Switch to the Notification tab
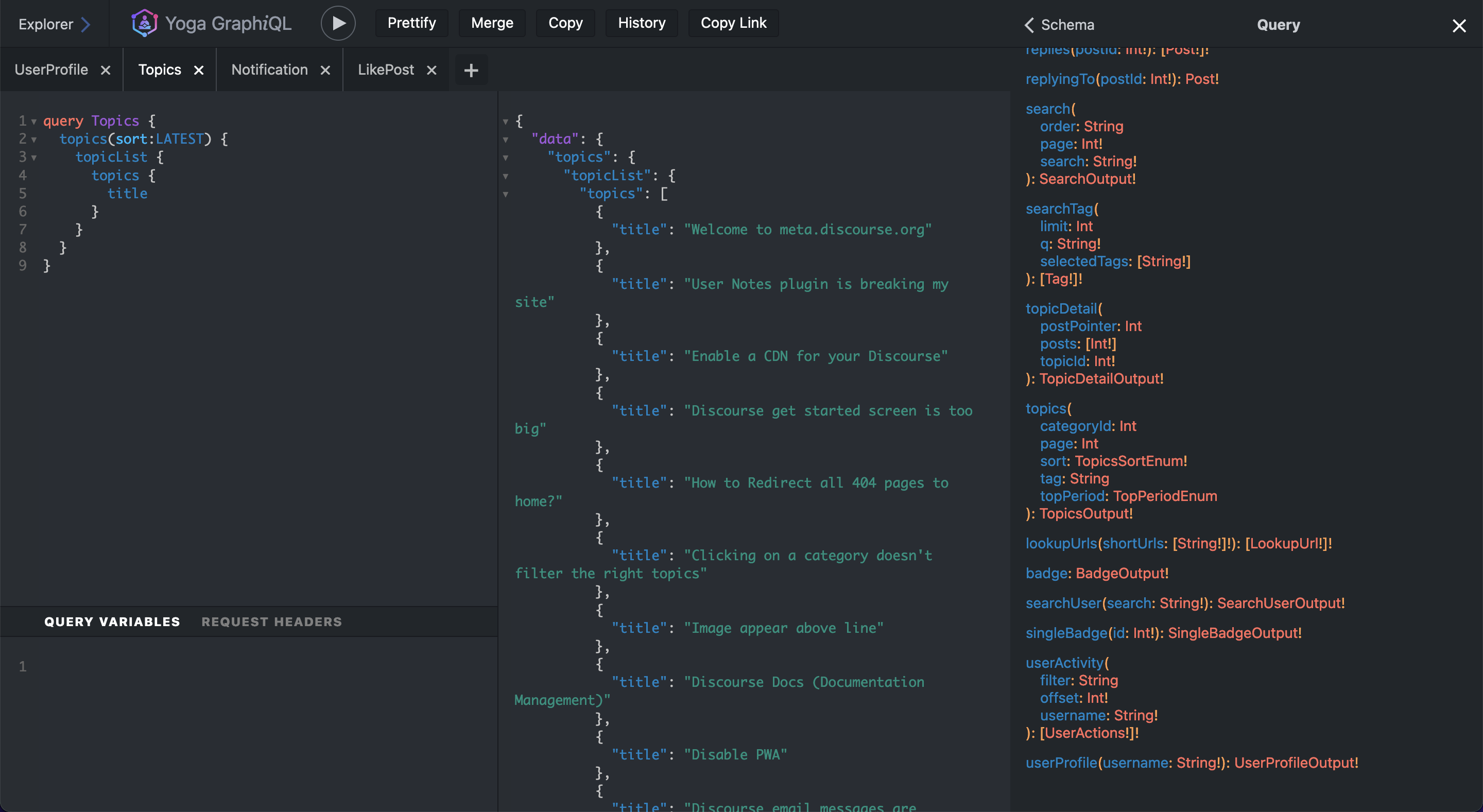 (269, 70)
